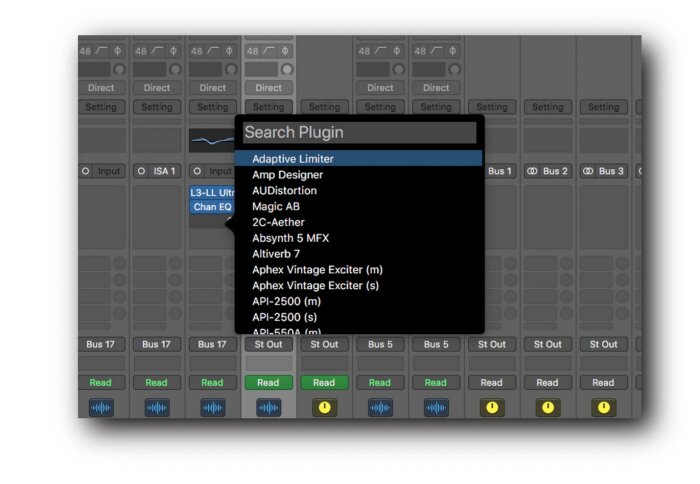
Task: Open the St Out output menu on the Bus 3 channel
Action: (x=604, y=344)
